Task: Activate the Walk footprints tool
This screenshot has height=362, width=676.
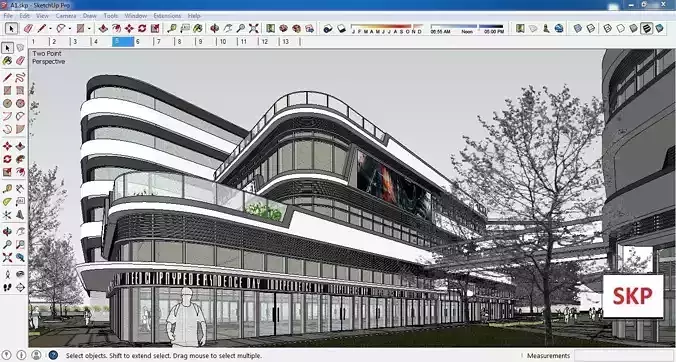Action: 7,287
